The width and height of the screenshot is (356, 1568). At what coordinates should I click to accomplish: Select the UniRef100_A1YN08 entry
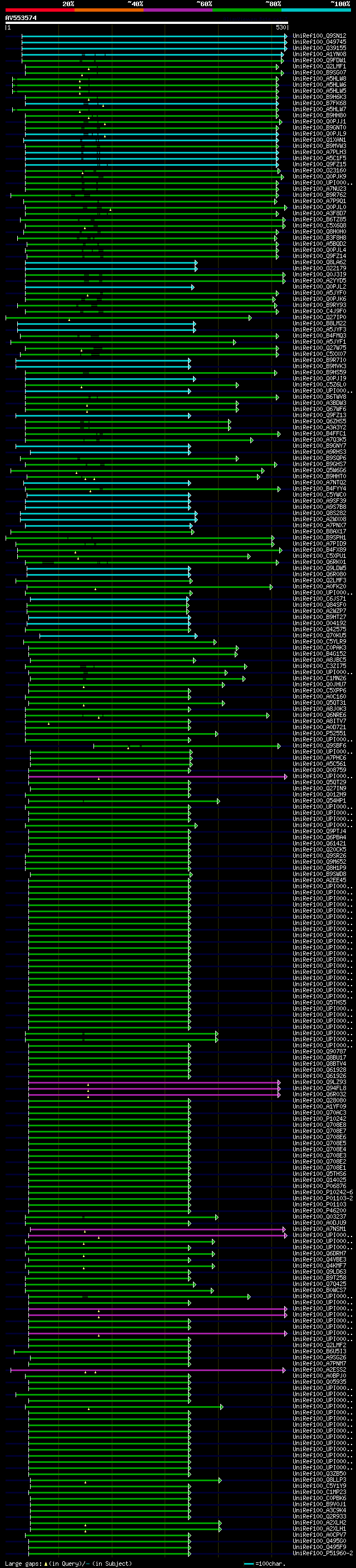point(319,54)
